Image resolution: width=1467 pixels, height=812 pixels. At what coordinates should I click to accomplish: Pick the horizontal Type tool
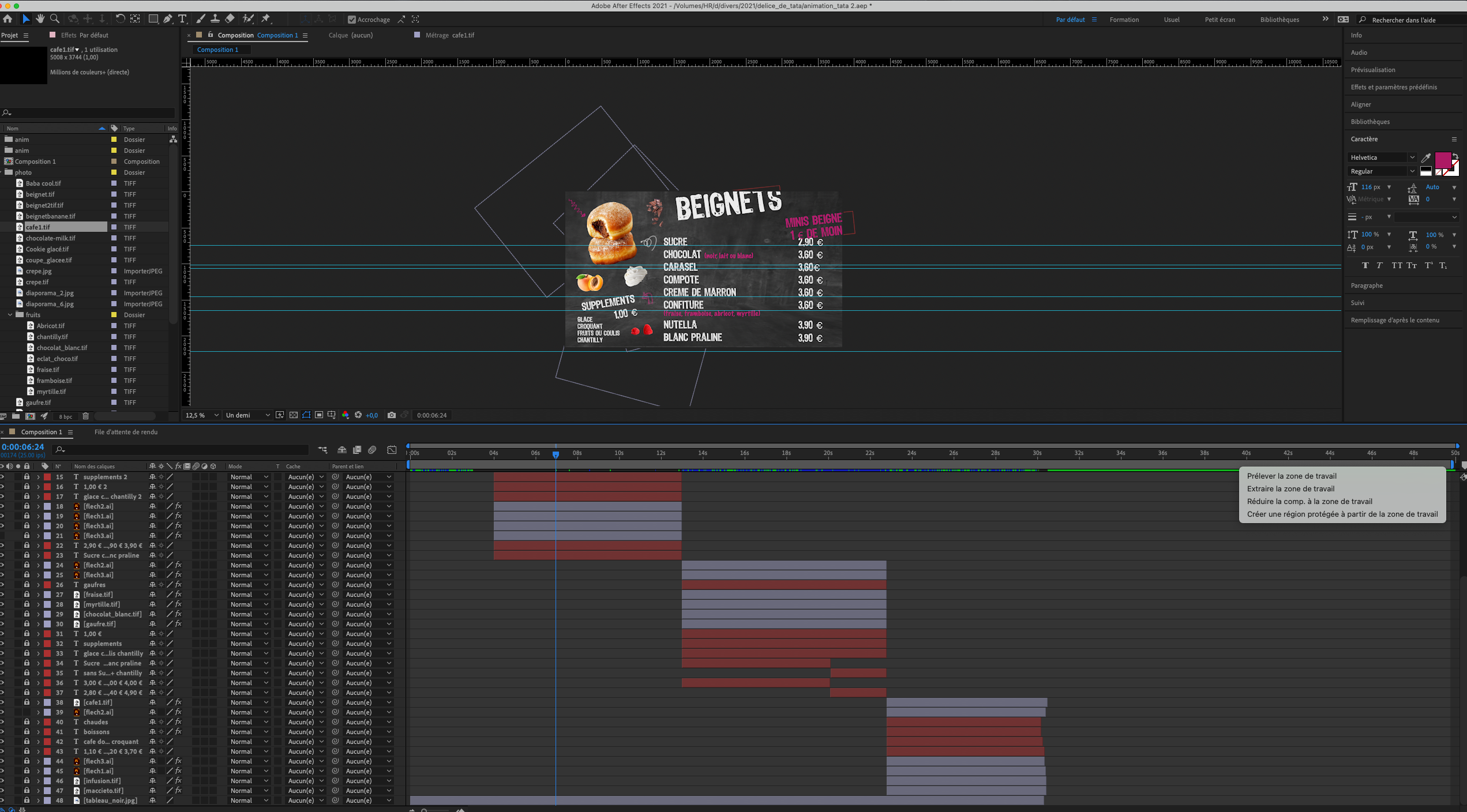182,19
